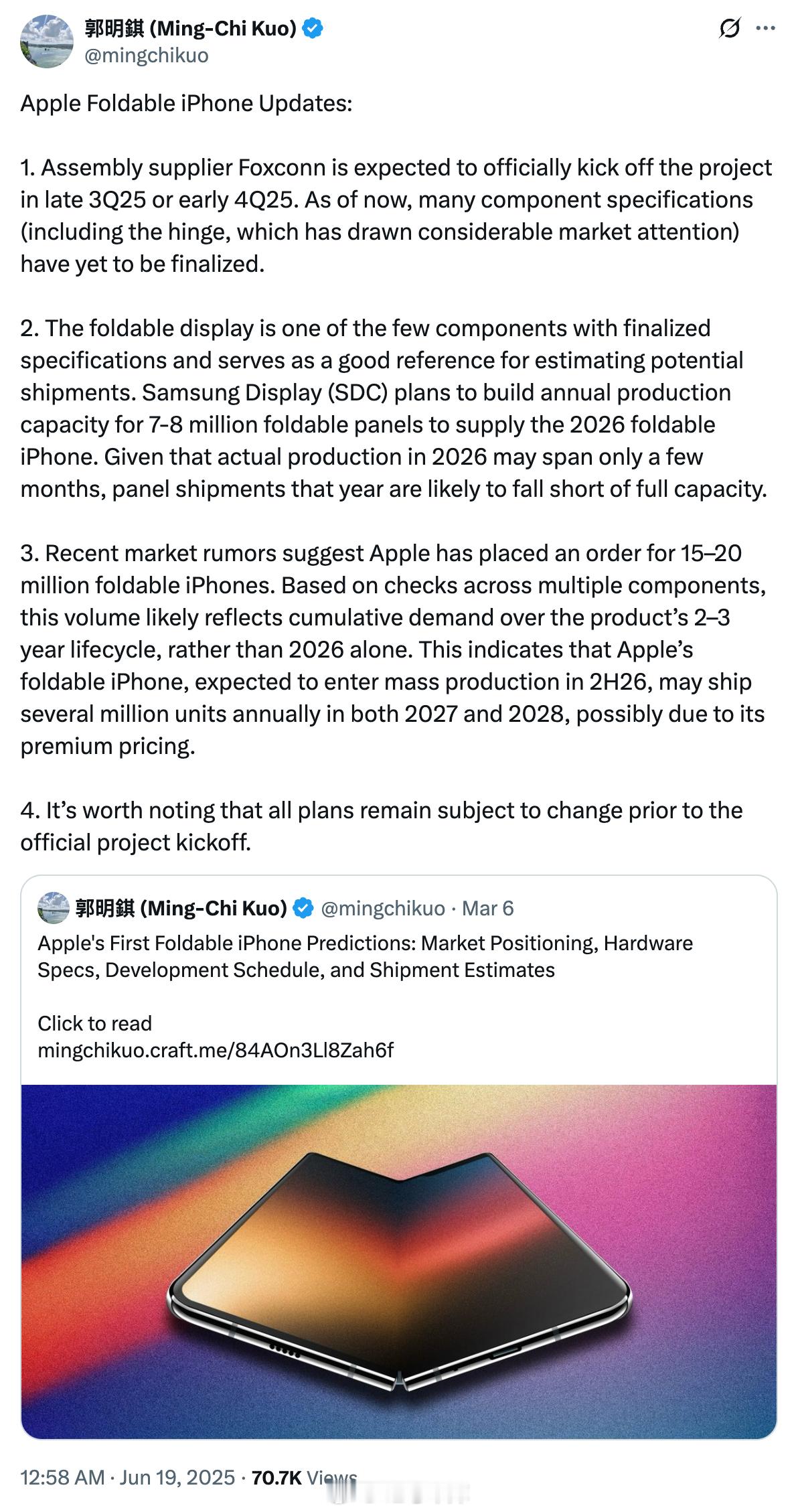The image size is (798, 1512).
Task: Open the @mingchikuo handle under the author name
Action: (x=146, y=55)
